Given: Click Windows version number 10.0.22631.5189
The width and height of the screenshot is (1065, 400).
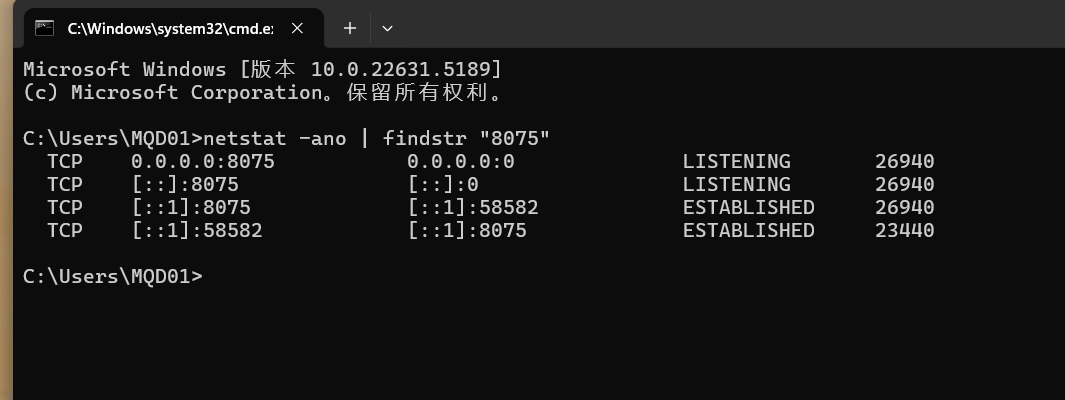Looking at the screenshot, I should tap(400, 69).
